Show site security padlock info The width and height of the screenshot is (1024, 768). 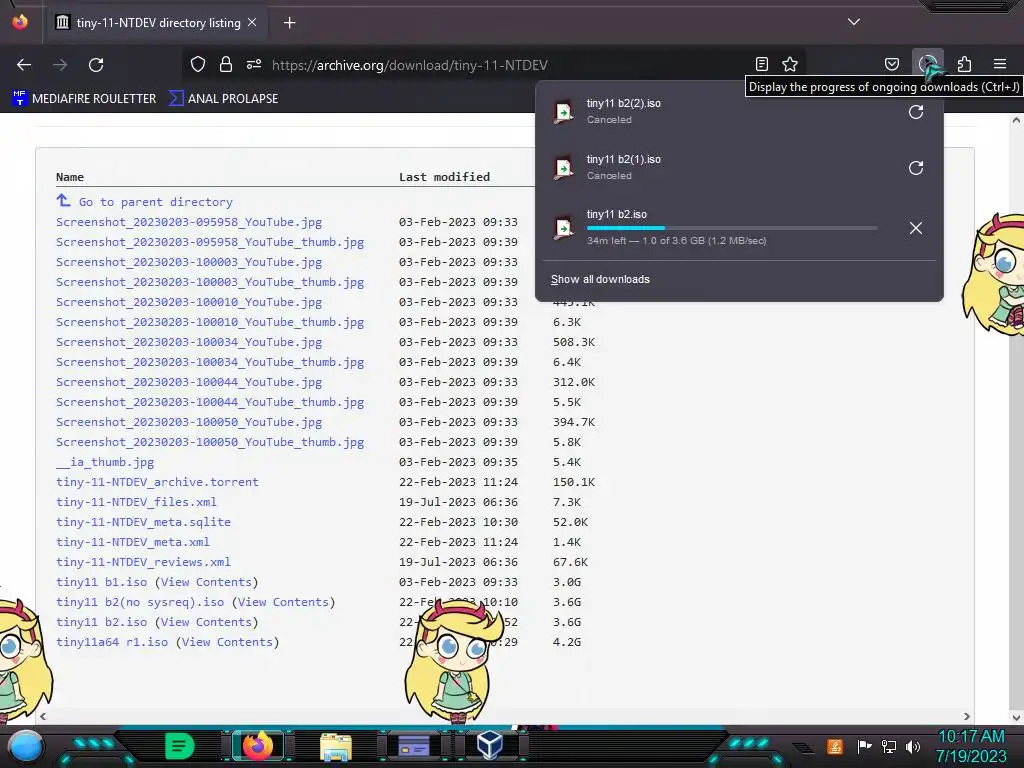pos(226,64)
